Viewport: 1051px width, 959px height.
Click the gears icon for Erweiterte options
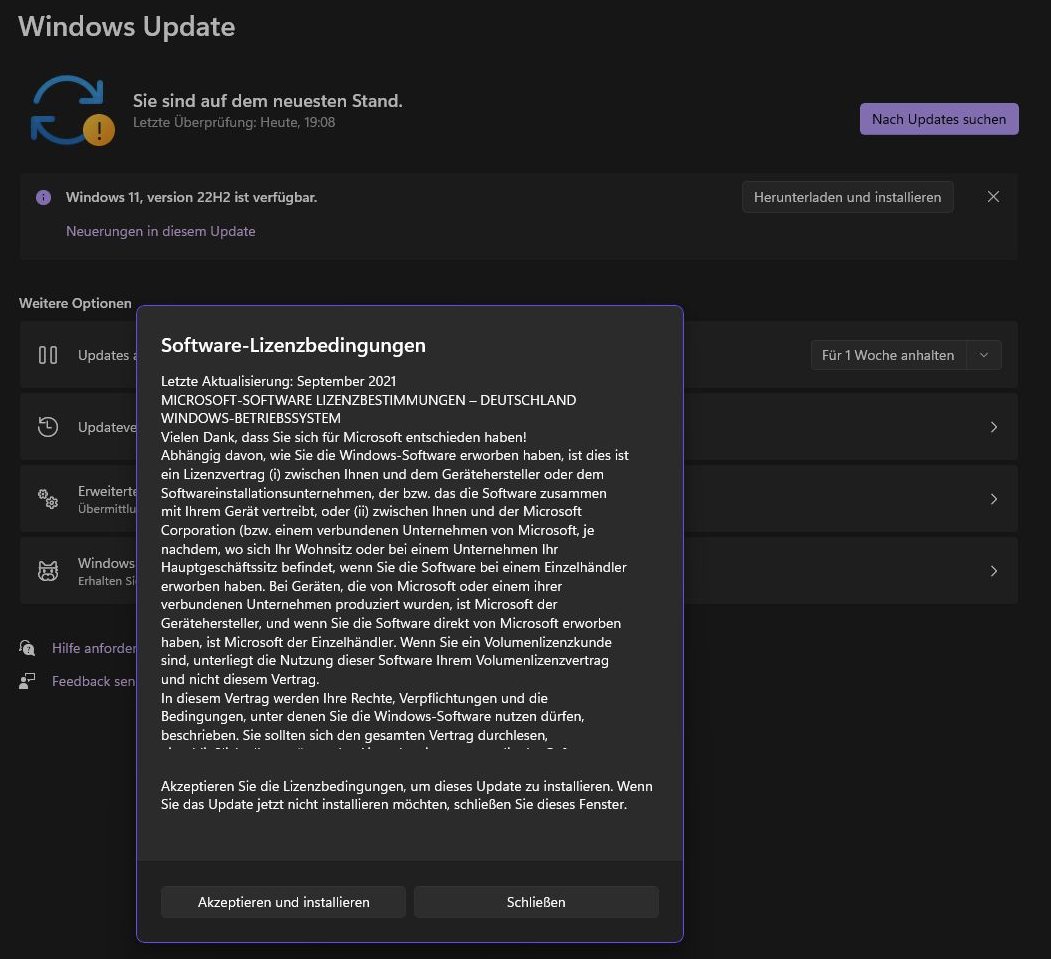48,499
